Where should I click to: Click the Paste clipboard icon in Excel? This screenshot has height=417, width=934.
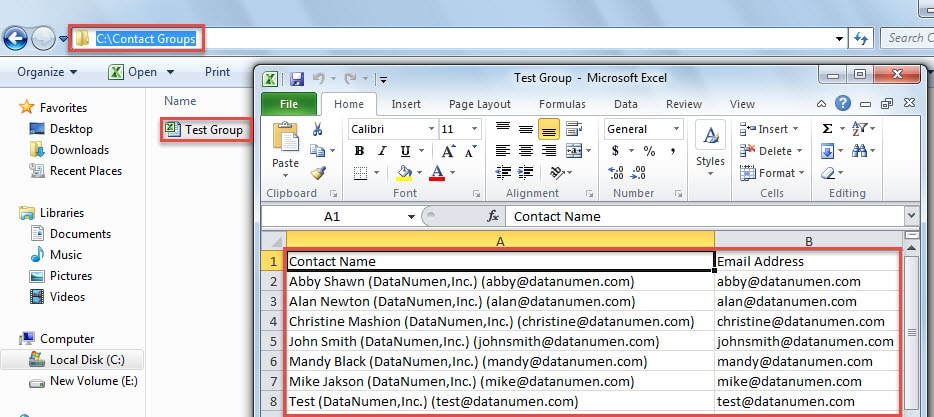(286, 136)
